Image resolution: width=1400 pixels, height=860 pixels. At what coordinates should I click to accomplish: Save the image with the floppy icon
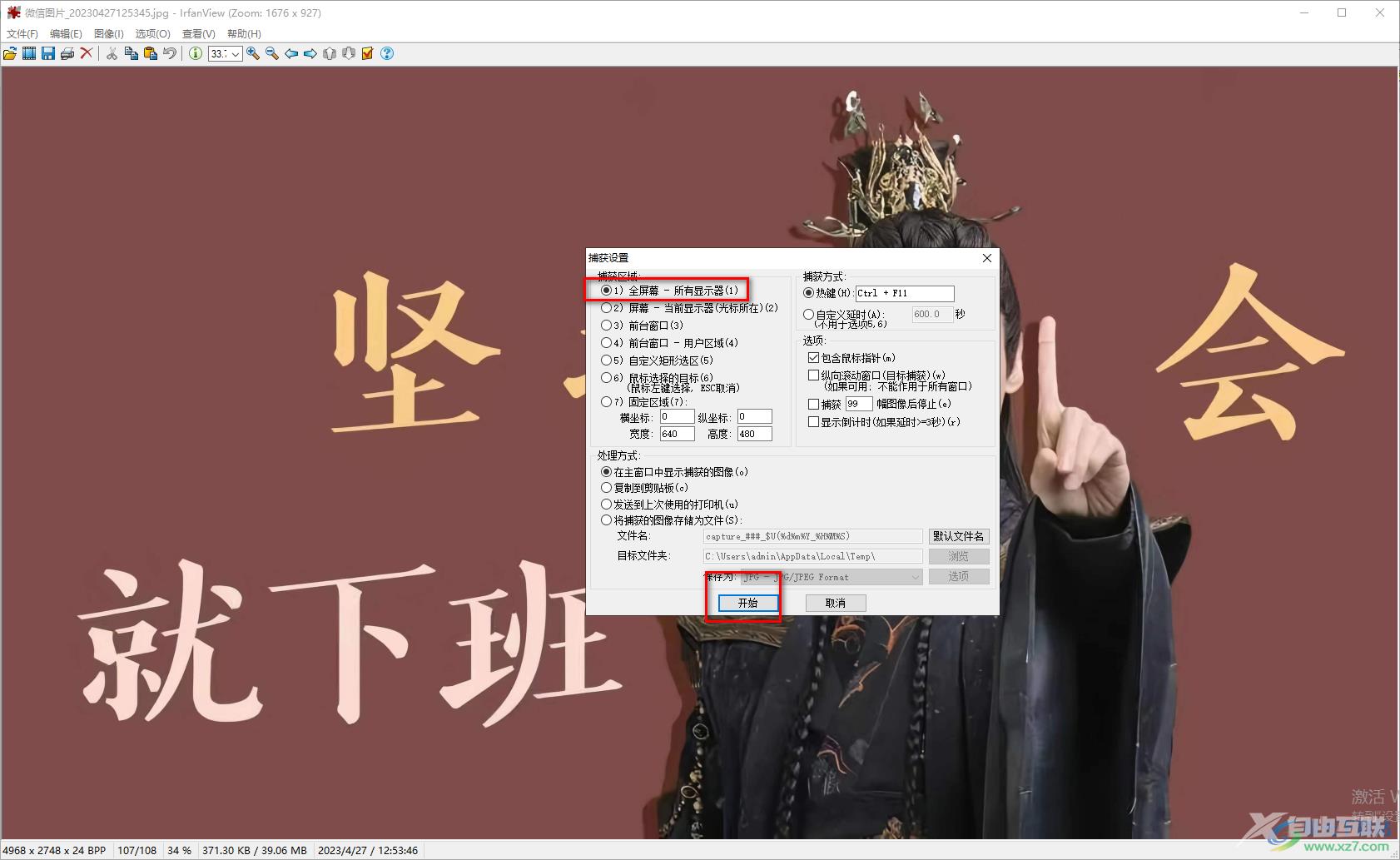point(48,53)
